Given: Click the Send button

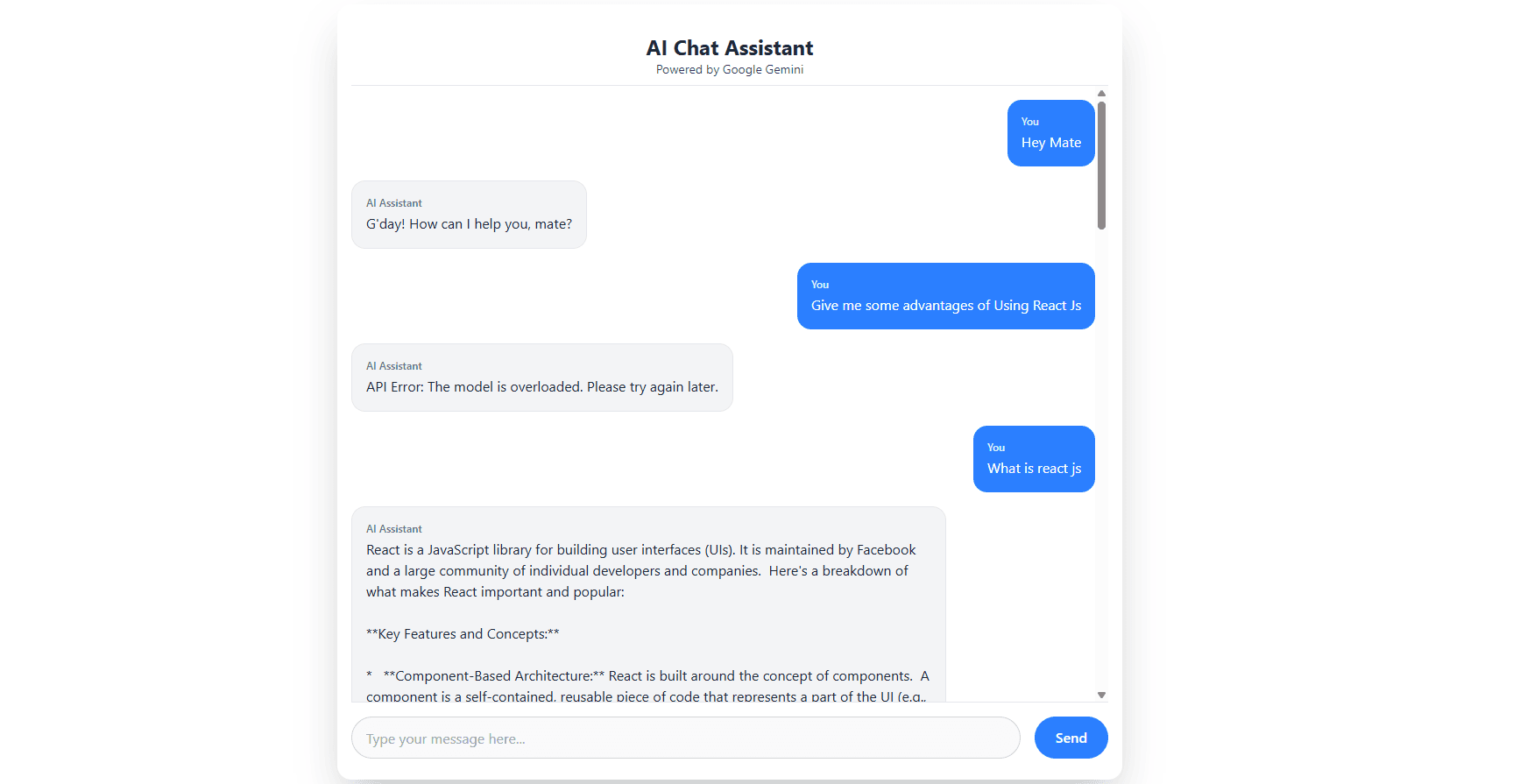Looking at the screenshot, I should tap(1071, 738).
